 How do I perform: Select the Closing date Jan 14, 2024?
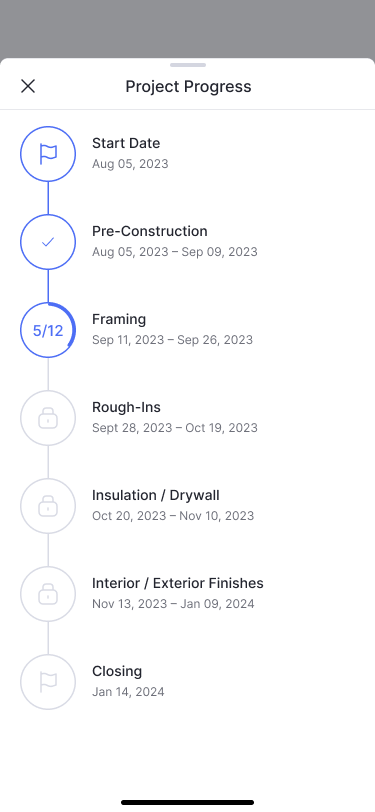click(128, 692)
